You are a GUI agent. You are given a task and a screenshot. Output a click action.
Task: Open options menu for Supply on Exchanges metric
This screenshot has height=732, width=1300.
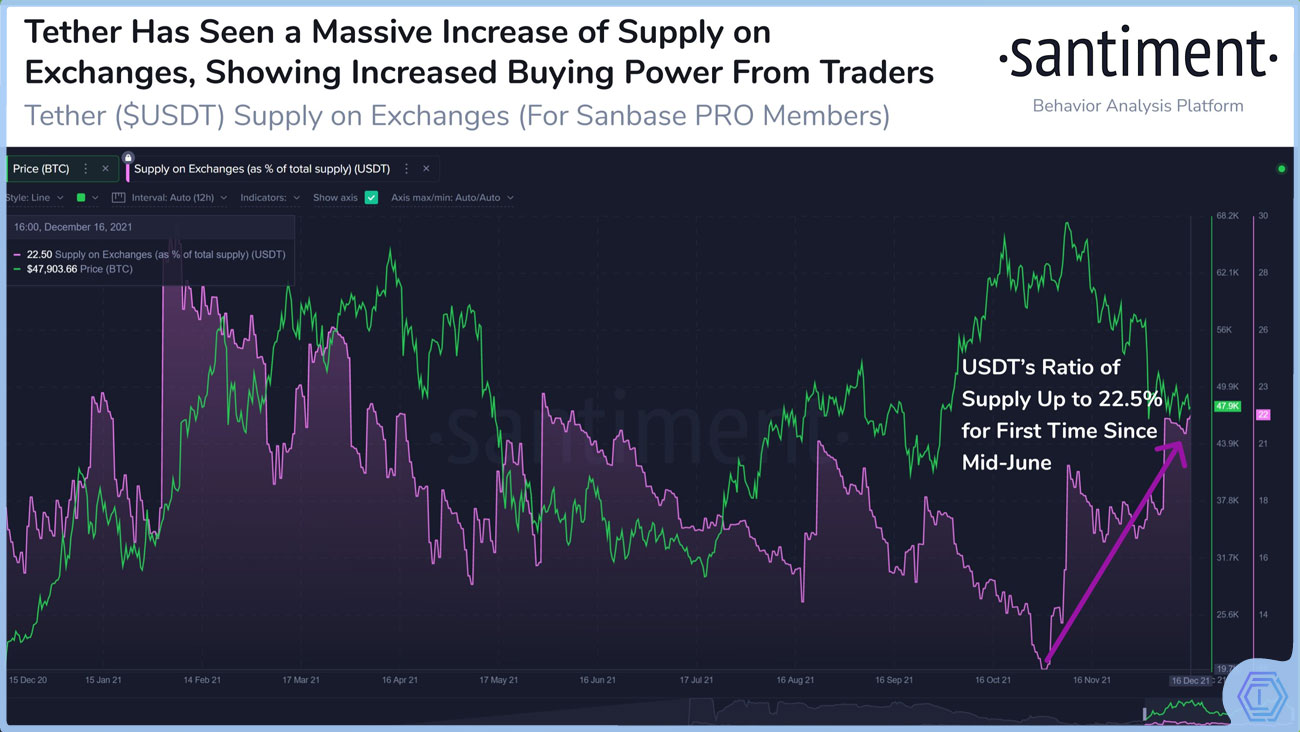(x=406, y=168)
